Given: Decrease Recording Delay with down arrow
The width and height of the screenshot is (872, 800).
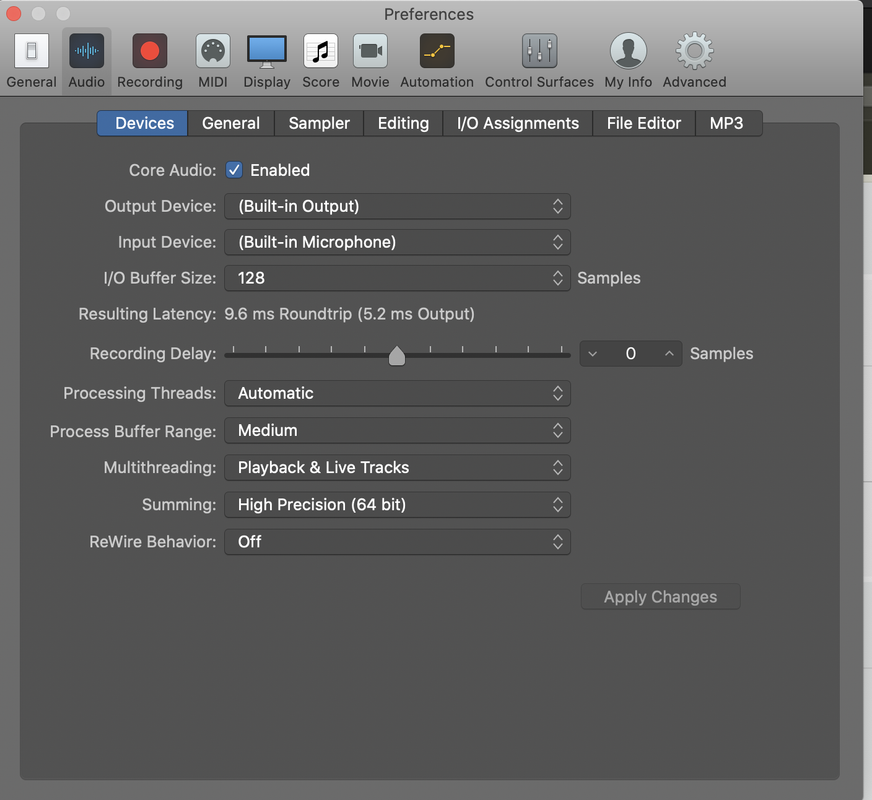Looking at the screenshot, I should pyautogui.click(x=593, y=354).
